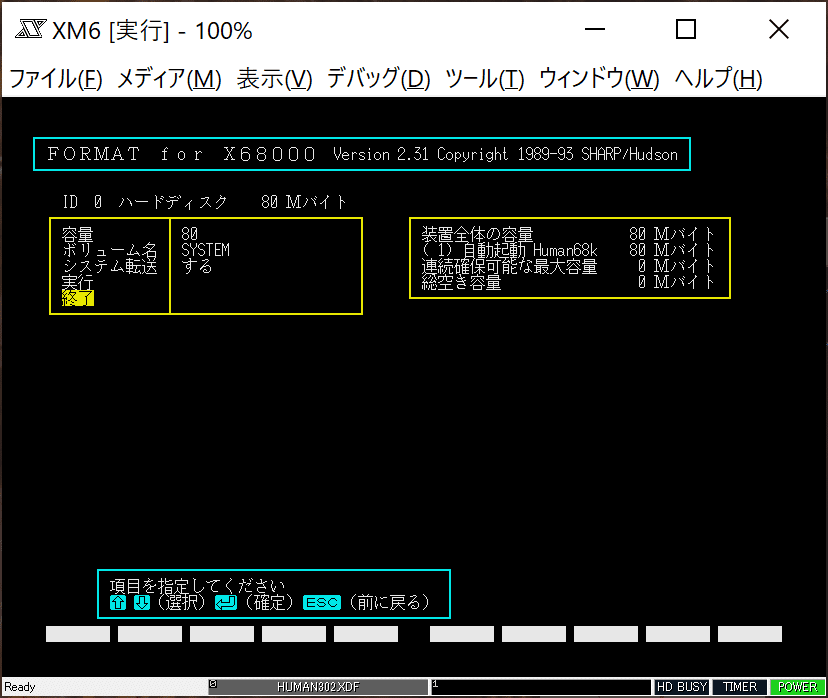Click the floppy drive 1 status field
This screenshot has width=828, height=698.
[541, 687]
